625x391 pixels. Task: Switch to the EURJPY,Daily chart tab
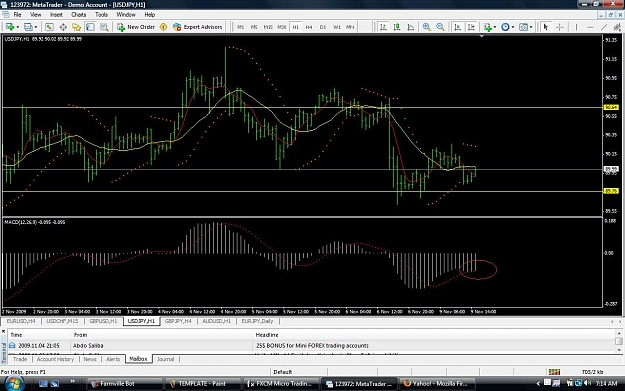pyautogui.click(x=257, y=321)
